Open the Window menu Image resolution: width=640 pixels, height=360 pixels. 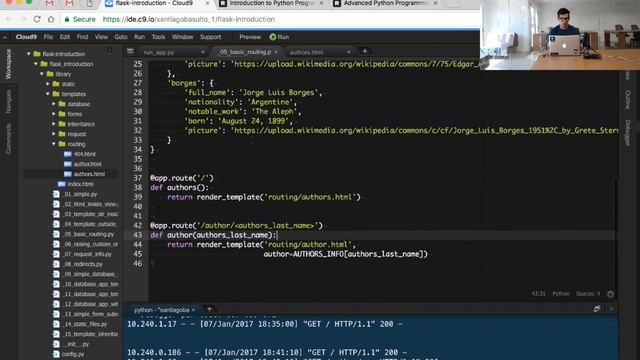(x=182, y=37)
